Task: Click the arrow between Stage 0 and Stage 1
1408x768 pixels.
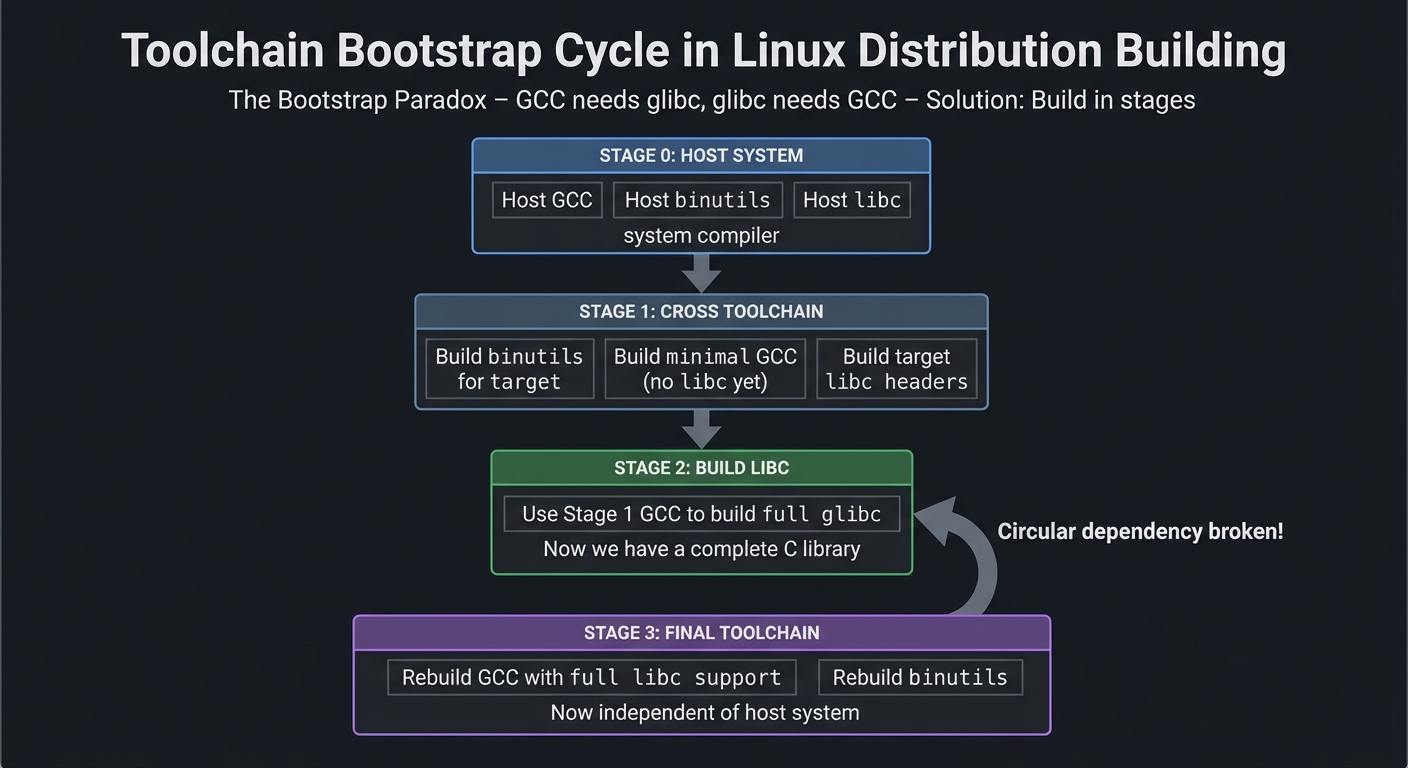Action: click(701, 273)
